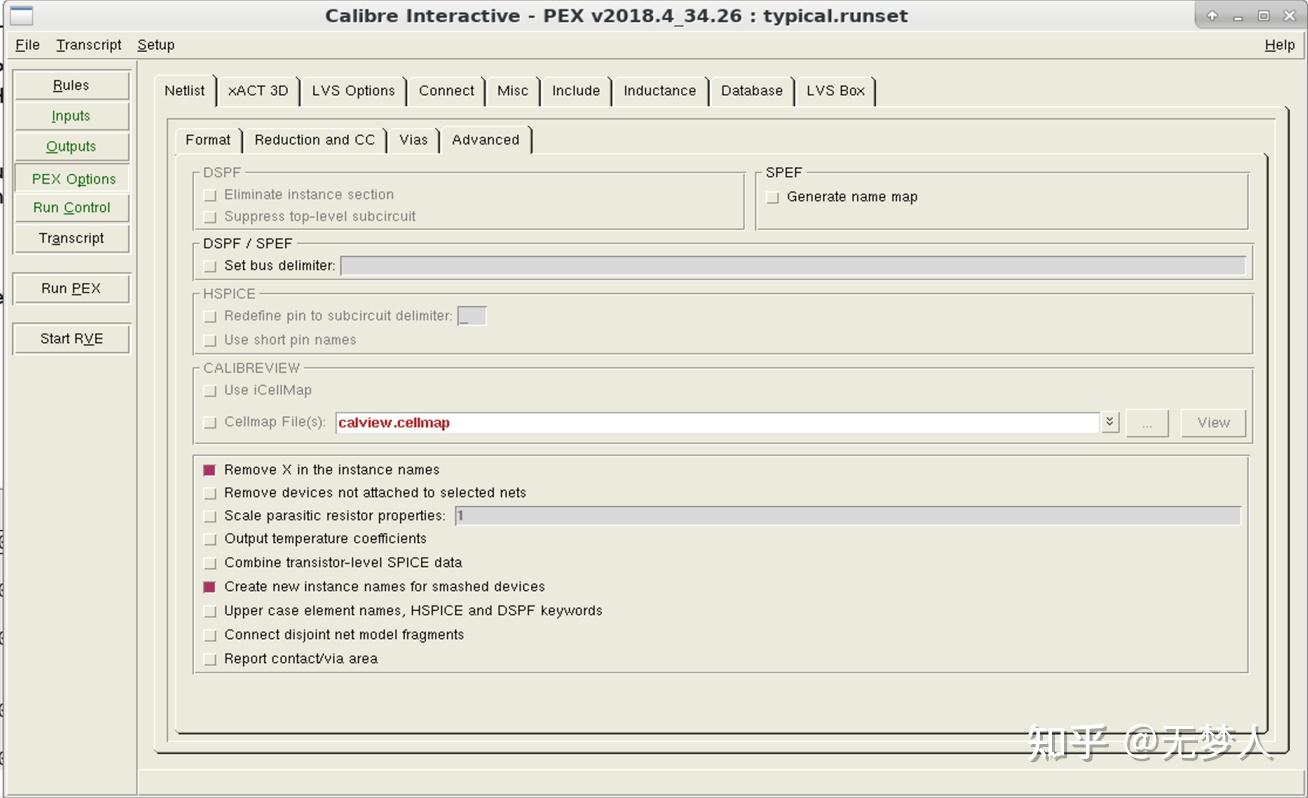Viewport: 1308px width, 798px height.
Task: Open the Setup menu
Action: tap(155, 44)
